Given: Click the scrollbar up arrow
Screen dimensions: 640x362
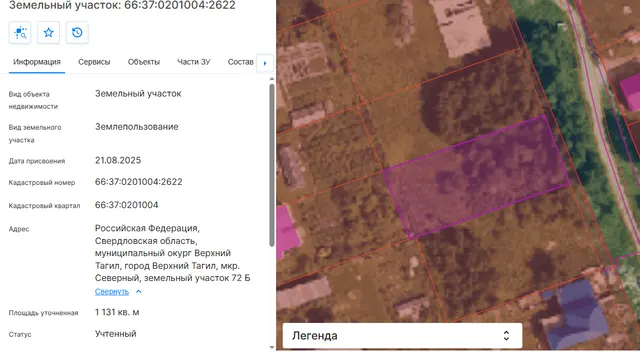Looking at the screenshot, I should pos(272,79).
